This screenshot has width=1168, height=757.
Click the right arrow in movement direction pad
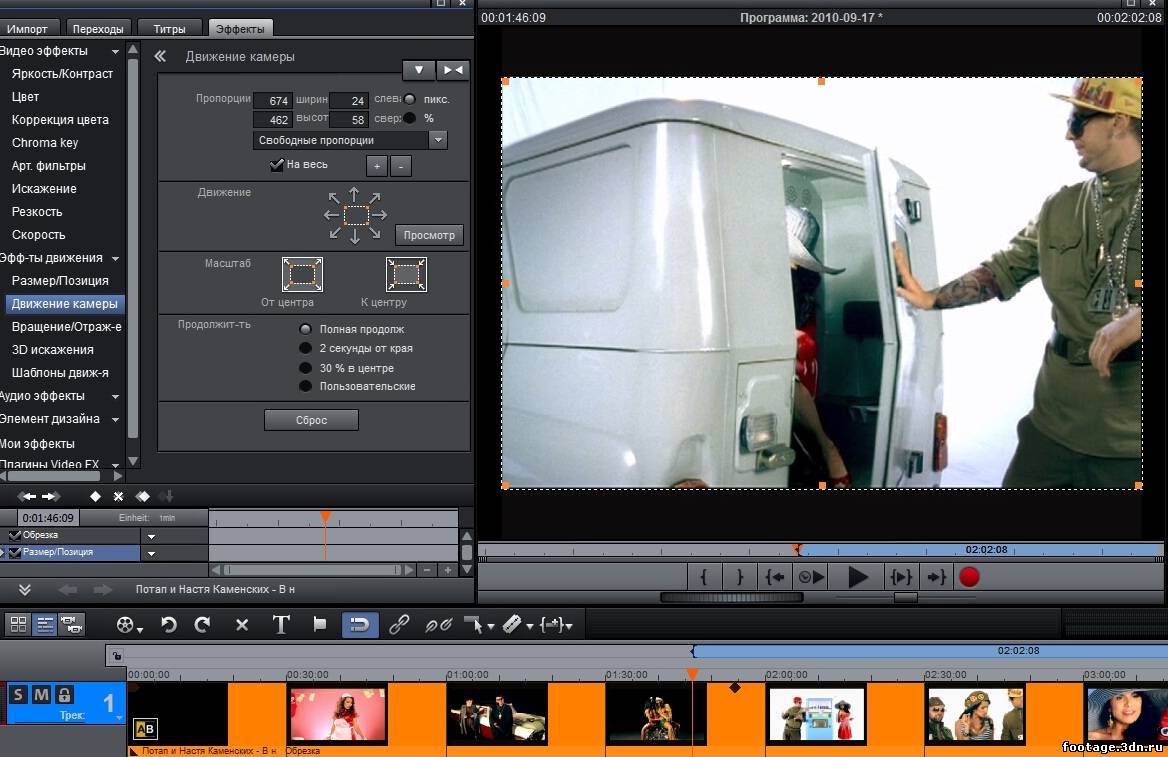point(379,215)
